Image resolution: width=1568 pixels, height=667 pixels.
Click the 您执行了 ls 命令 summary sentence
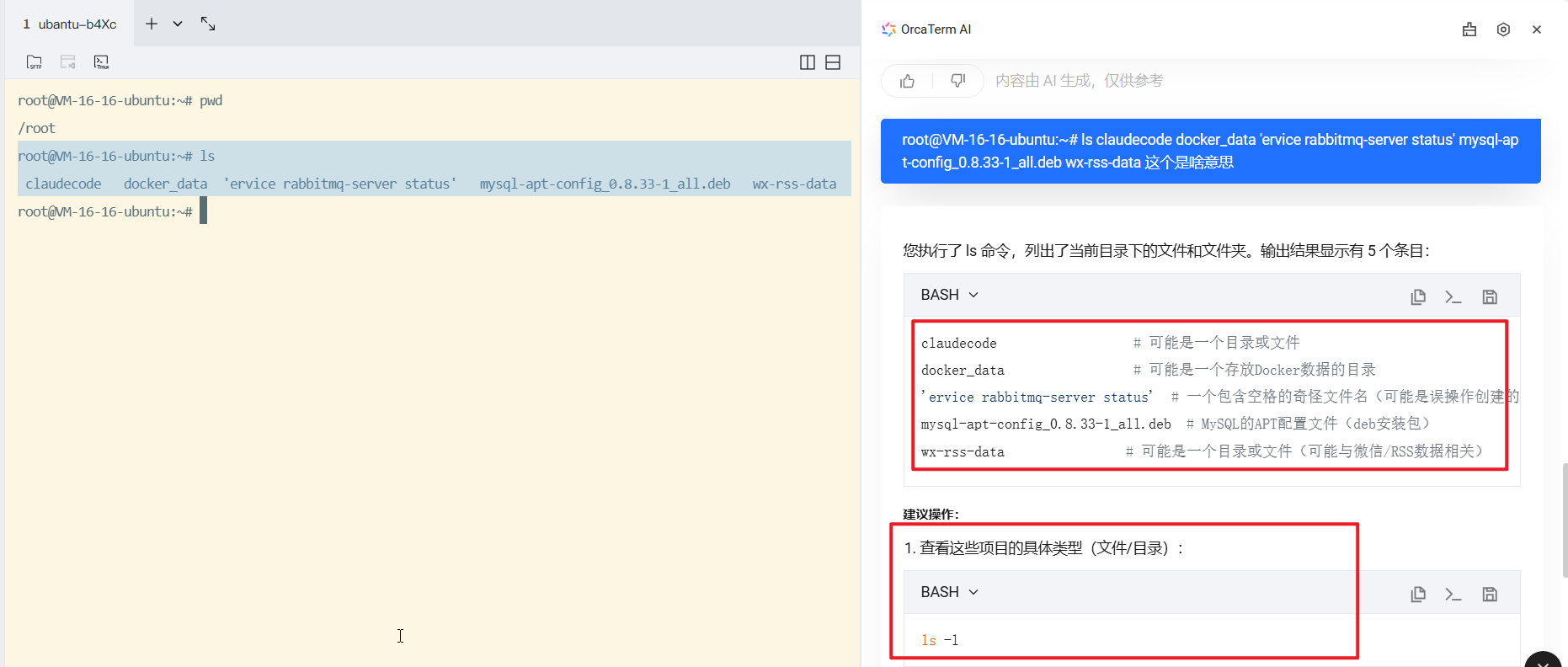(x=1166, y=250)
